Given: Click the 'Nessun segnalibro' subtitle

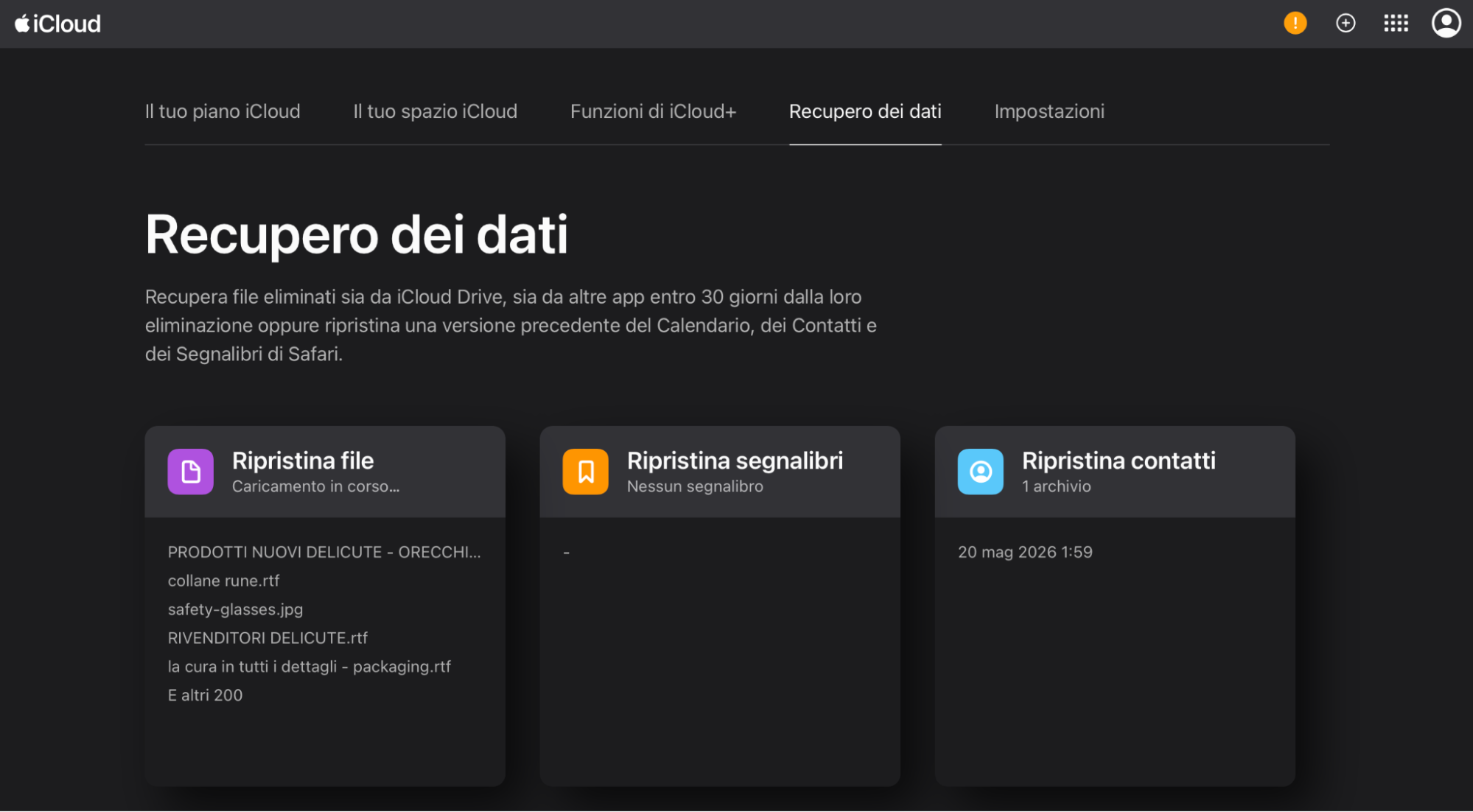Looking at the screenshot, I should (695, 486).
